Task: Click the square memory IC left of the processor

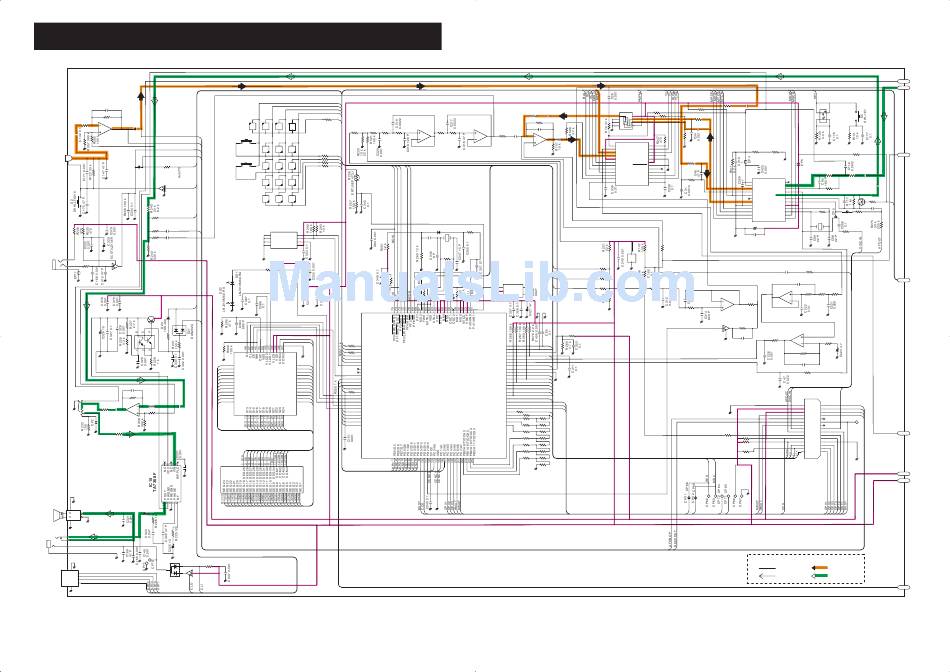Action: (265, 383)
